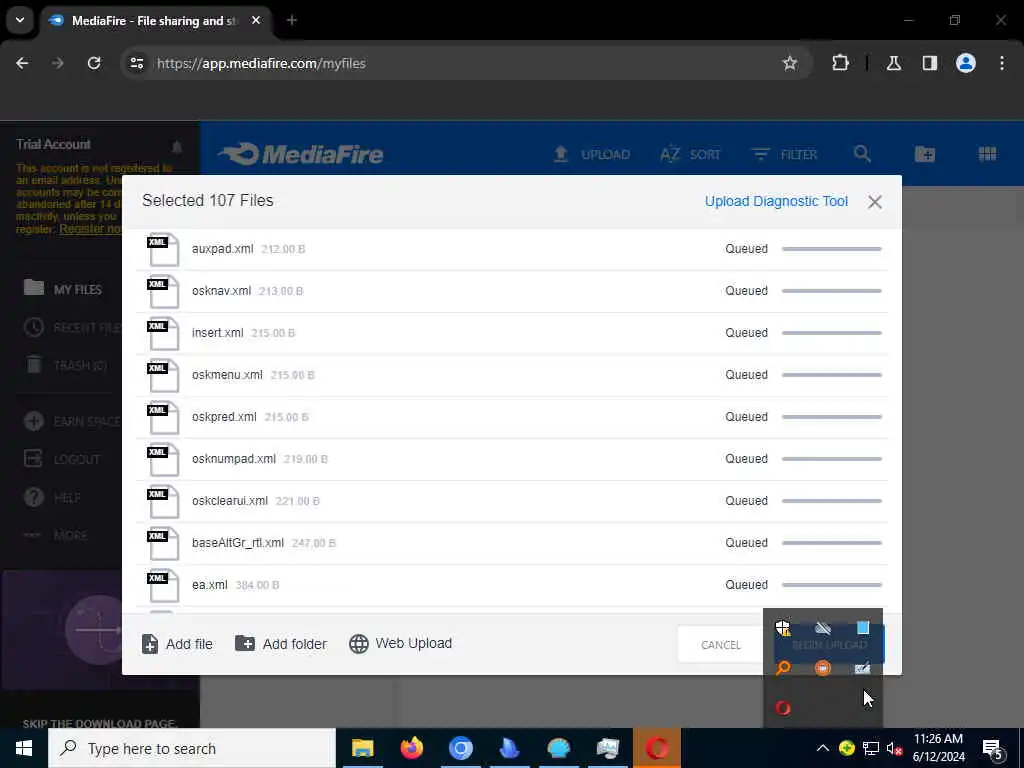
Task: Click Windows Security shield tray icon
Action: pyautogui.click(x=782, y=628)
